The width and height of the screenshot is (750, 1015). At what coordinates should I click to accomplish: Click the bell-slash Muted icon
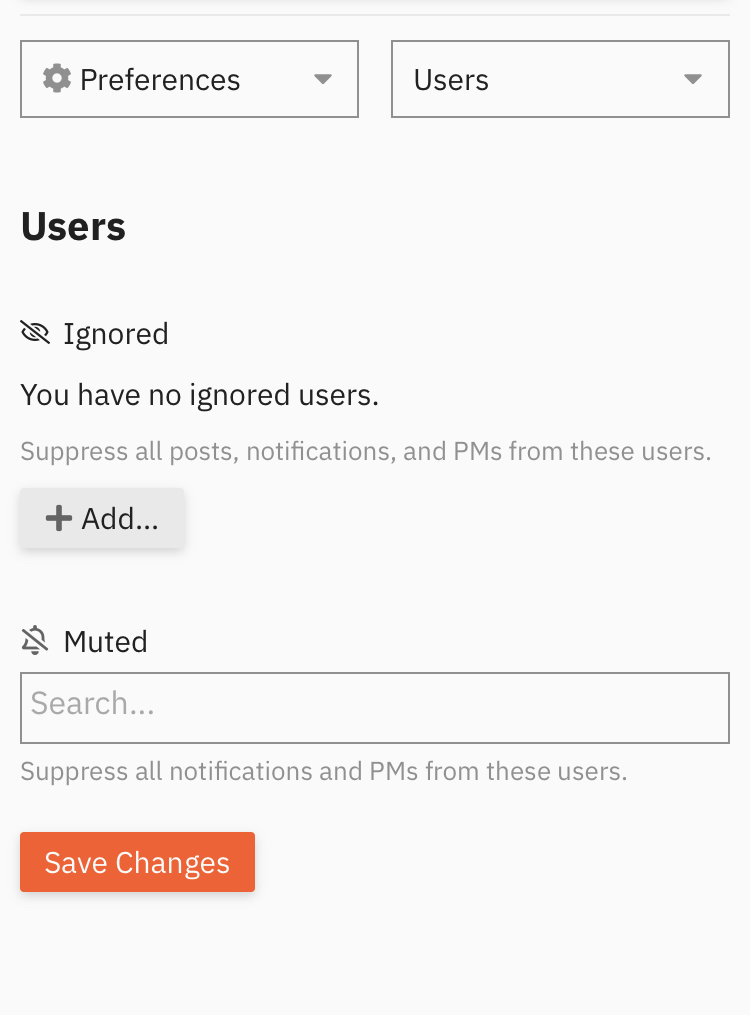click(x=35, y=641)
